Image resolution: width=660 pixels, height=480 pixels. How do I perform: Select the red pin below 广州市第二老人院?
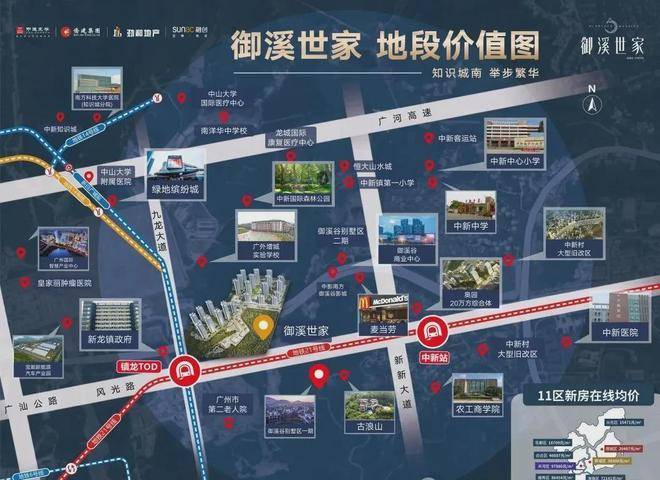coord(229,423)
